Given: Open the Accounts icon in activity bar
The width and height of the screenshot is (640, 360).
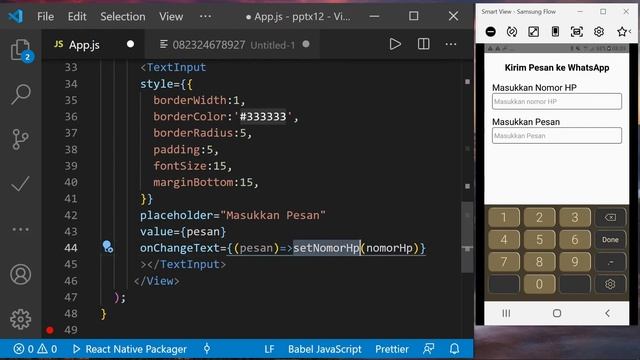Looking at the screenshot, I should 20,274.
